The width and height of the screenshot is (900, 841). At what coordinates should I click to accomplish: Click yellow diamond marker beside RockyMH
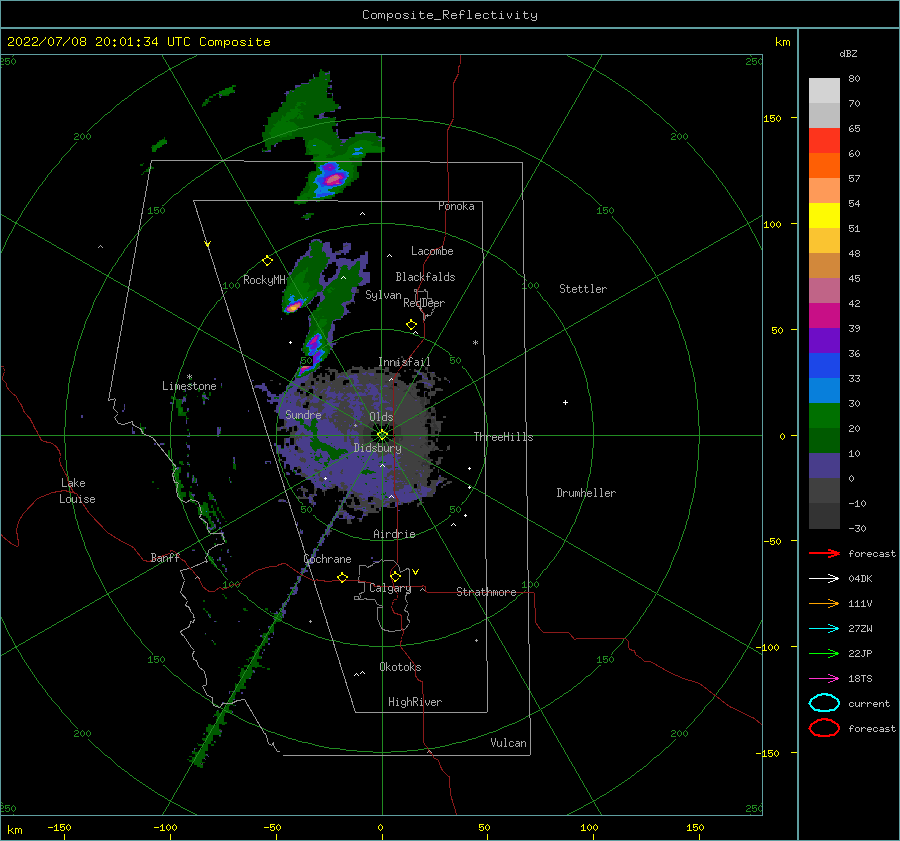[x=267, y=261]
